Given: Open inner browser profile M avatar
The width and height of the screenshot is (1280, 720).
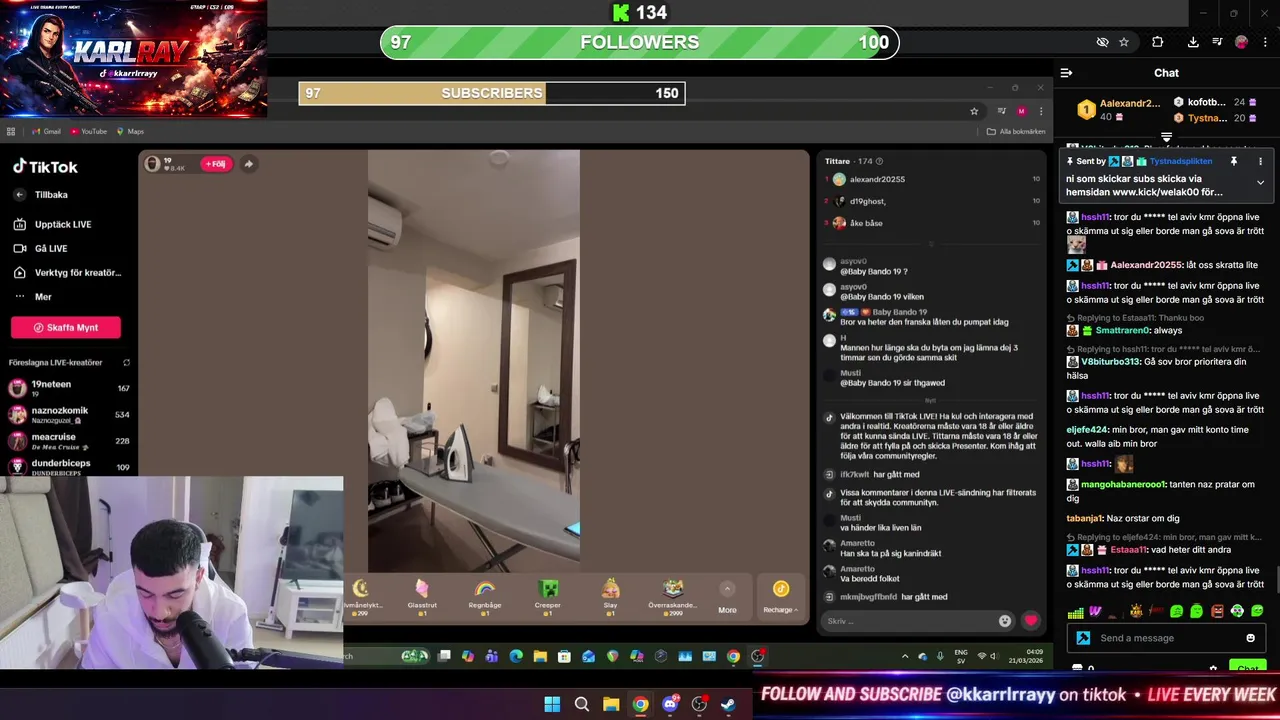Looking at the screenshot, I should pos(1021,111).
